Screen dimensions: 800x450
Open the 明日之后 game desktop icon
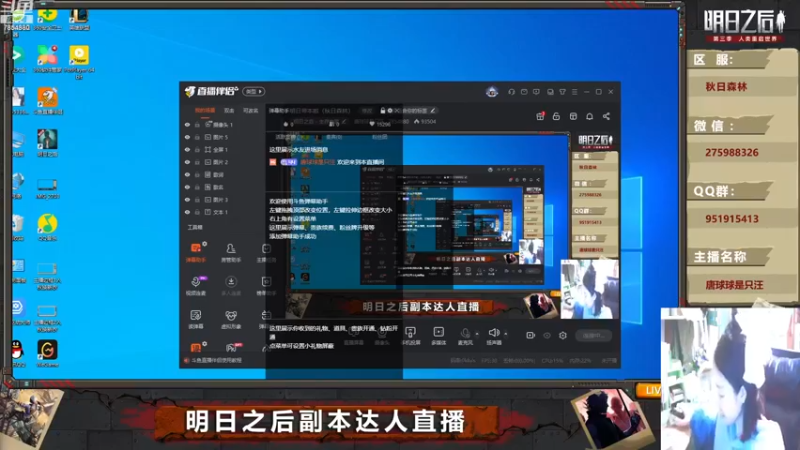click(x=47, y=143)
